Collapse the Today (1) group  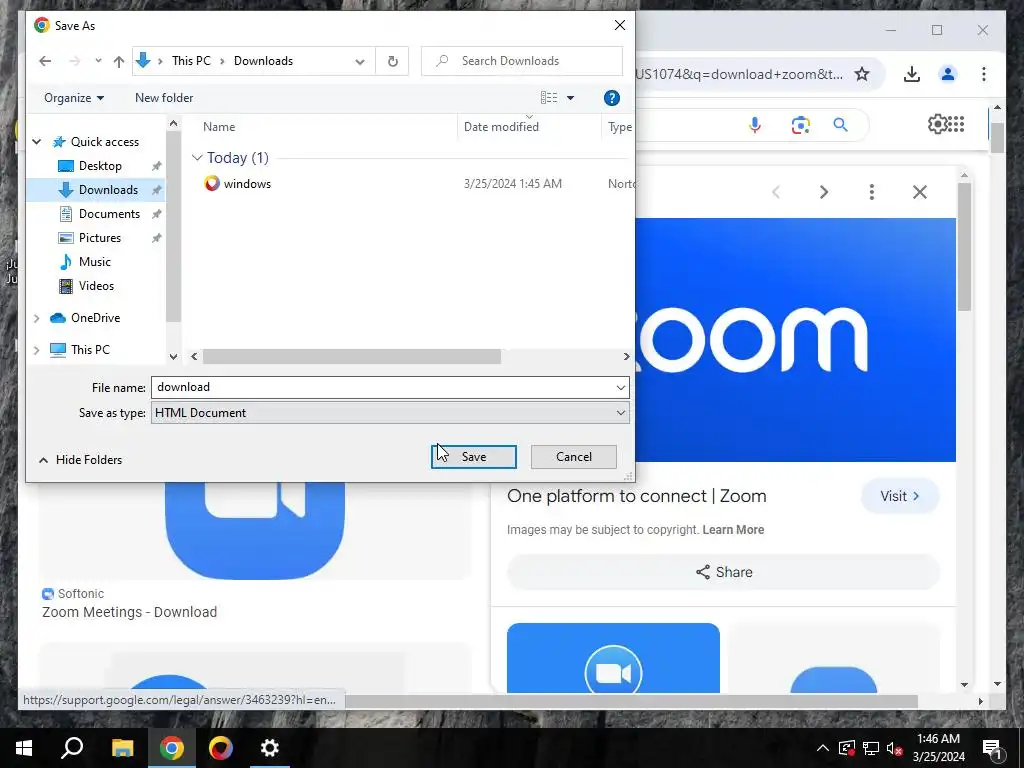pyautogui.click(x=197, y=158)
